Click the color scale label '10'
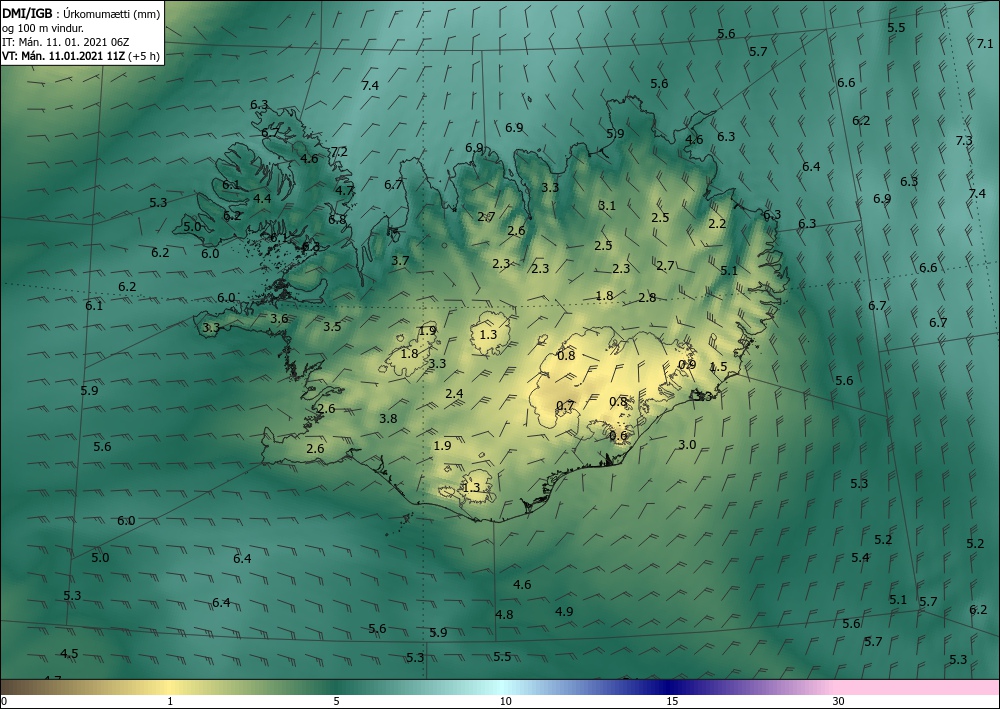Screen dimensions: 1000x709 tap(505, 701)
